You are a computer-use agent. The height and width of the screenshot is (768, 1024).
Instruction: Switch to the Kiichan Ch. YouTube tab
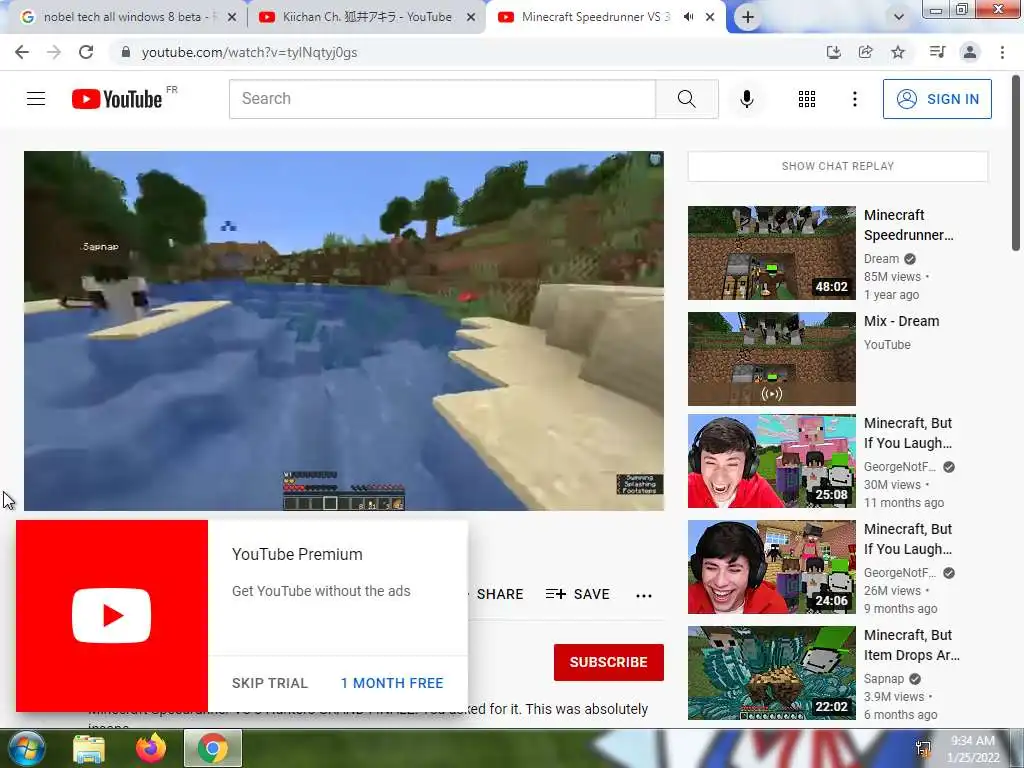[366, 17]
